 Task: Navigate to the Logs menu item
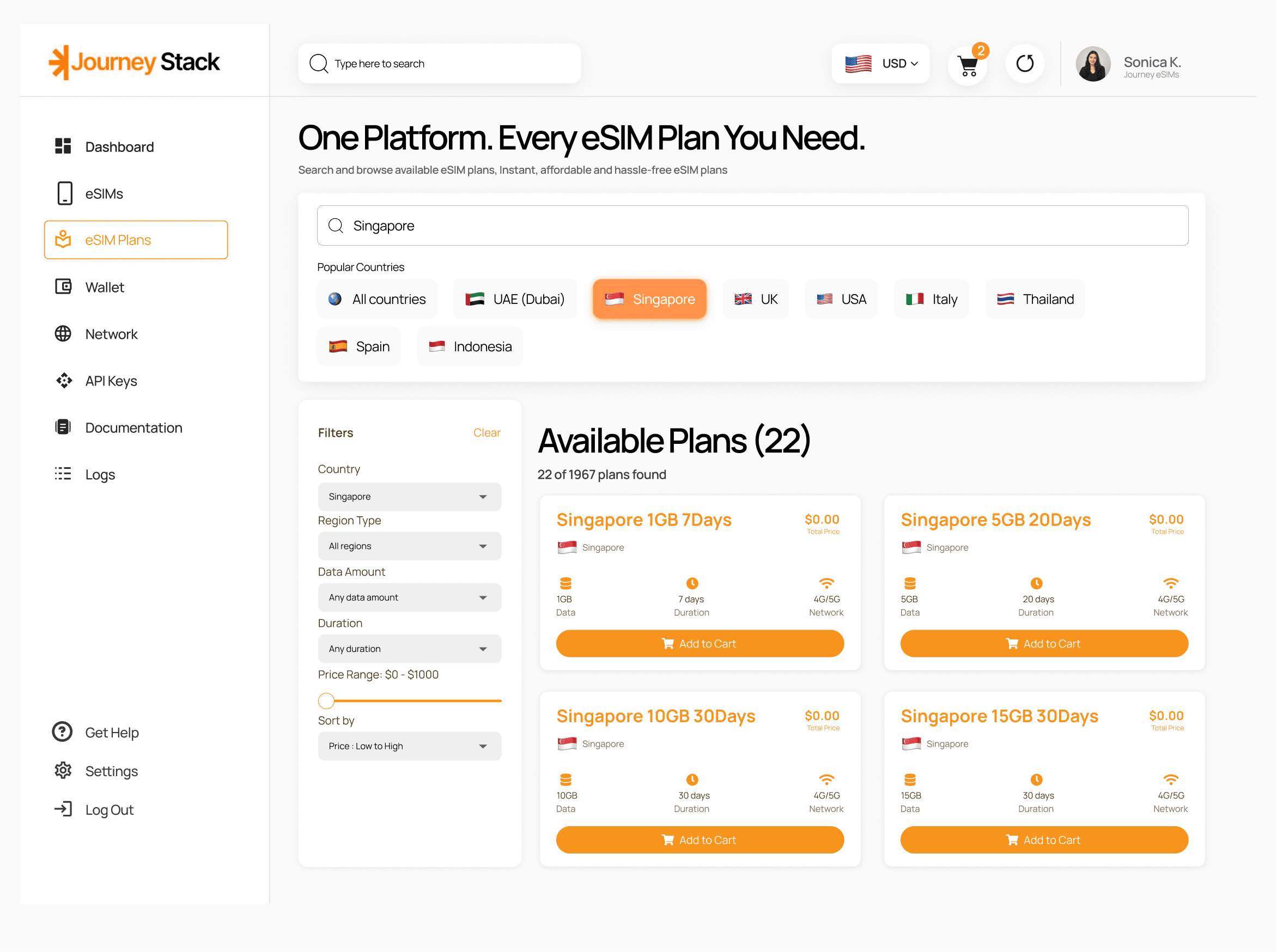[100, 474]
